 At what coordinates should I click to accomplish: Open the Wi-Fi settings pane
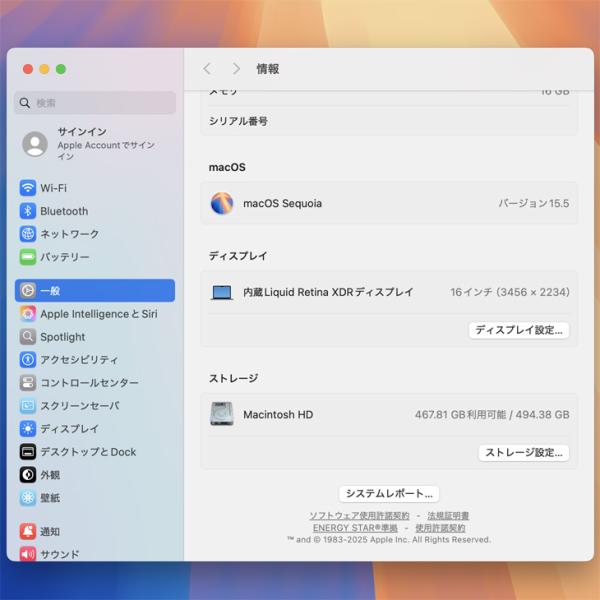pos(95,188)
